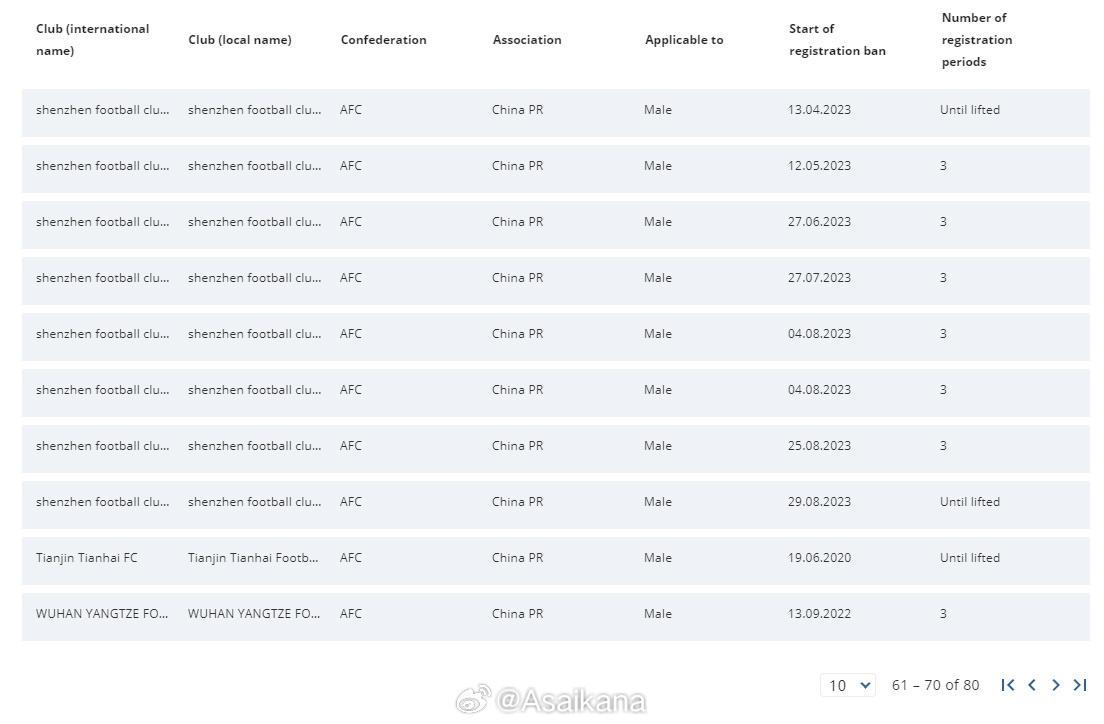
Task: Click the Number of registration periods header
Action: tap(977, 39)
